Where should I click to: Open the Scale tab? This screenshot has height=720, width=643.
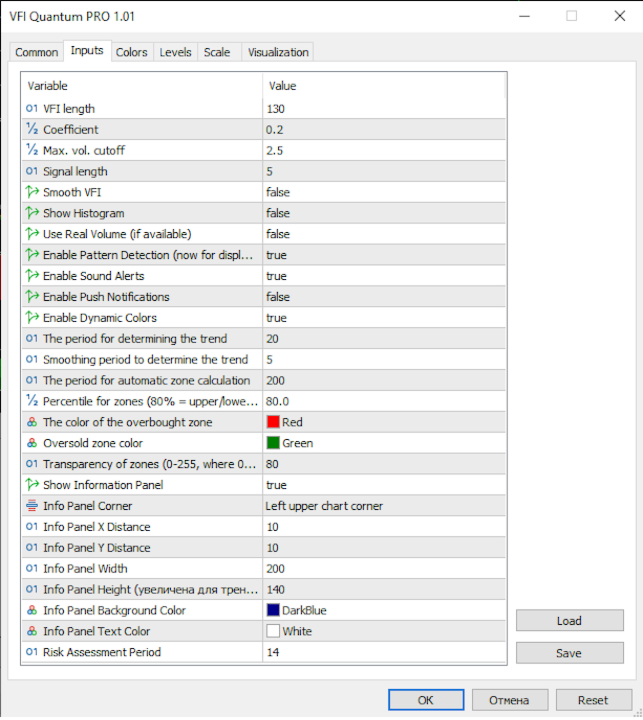217,52
